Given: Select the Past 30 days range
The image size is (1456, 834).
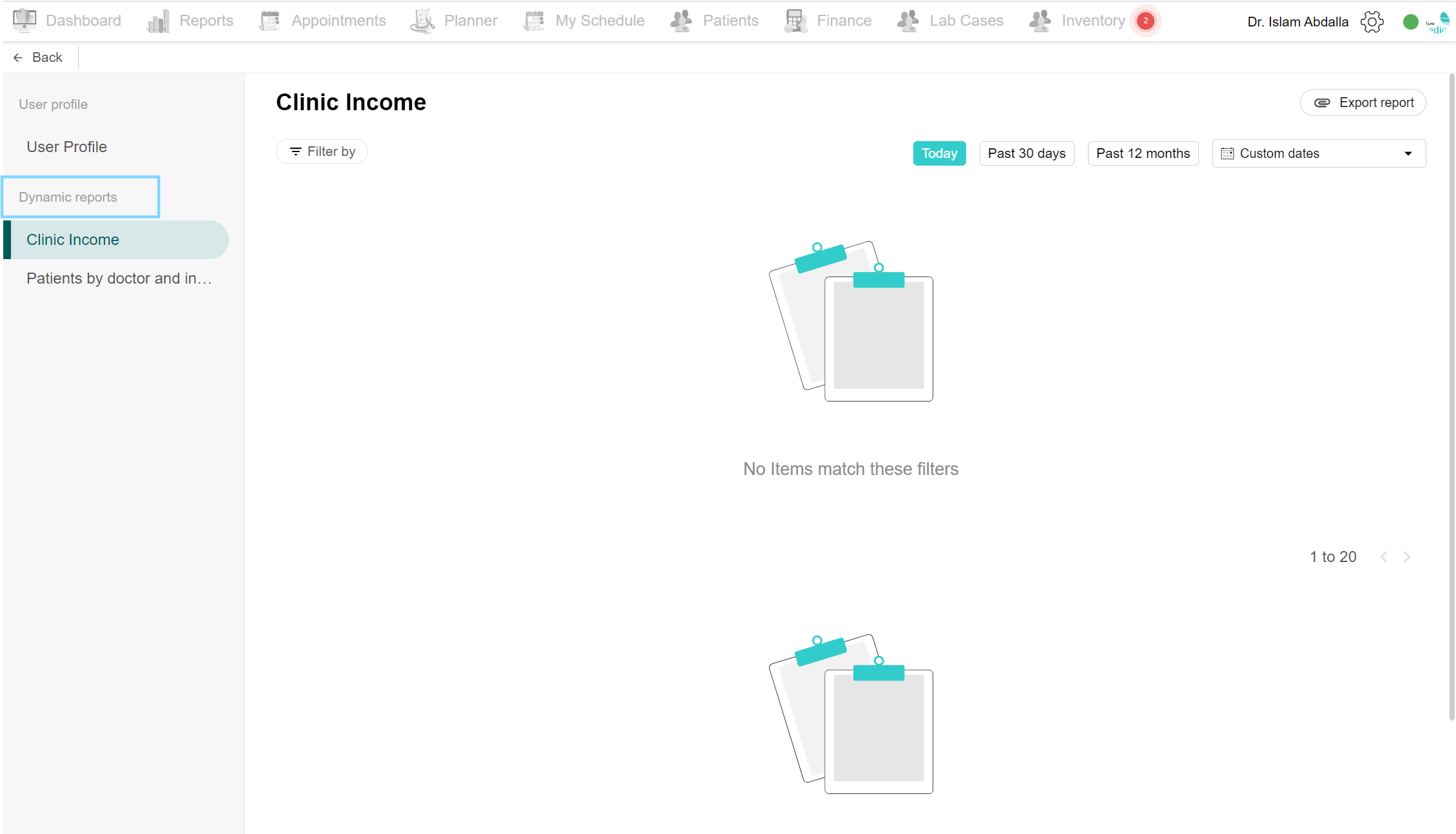Looking at the screenshot, I should [1027, 153].
